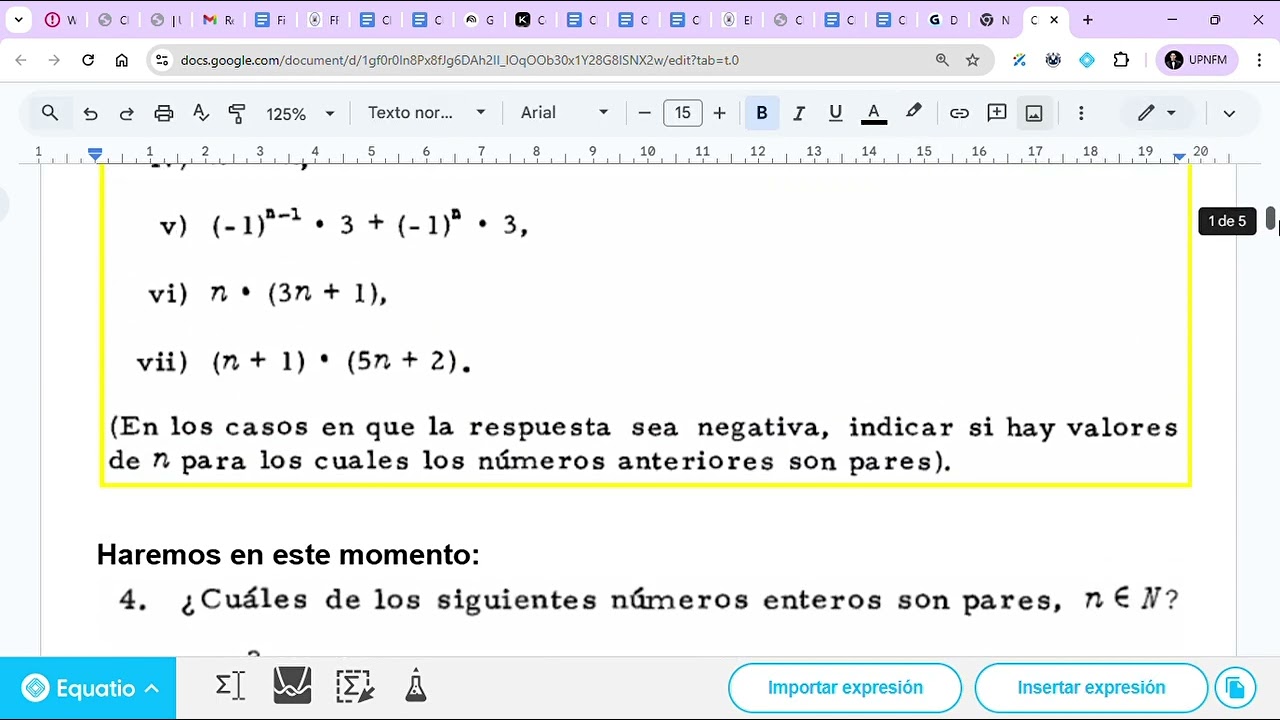This screenshot has width=1280, height=720.
Task: Click the right indent marker on ruler
Action: click(x=1180, y=157)
